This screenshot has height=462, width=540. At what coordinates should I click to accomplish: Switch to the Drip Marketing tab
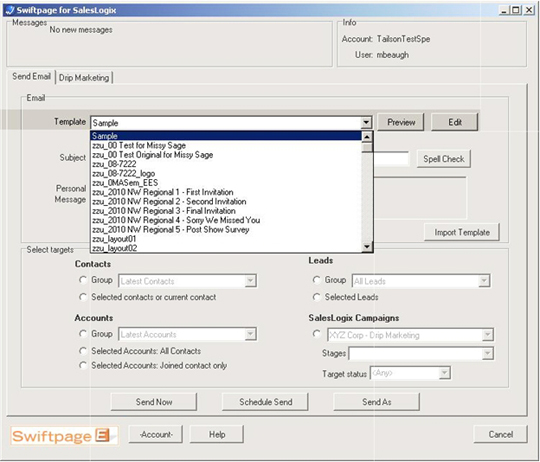point(84,77)
